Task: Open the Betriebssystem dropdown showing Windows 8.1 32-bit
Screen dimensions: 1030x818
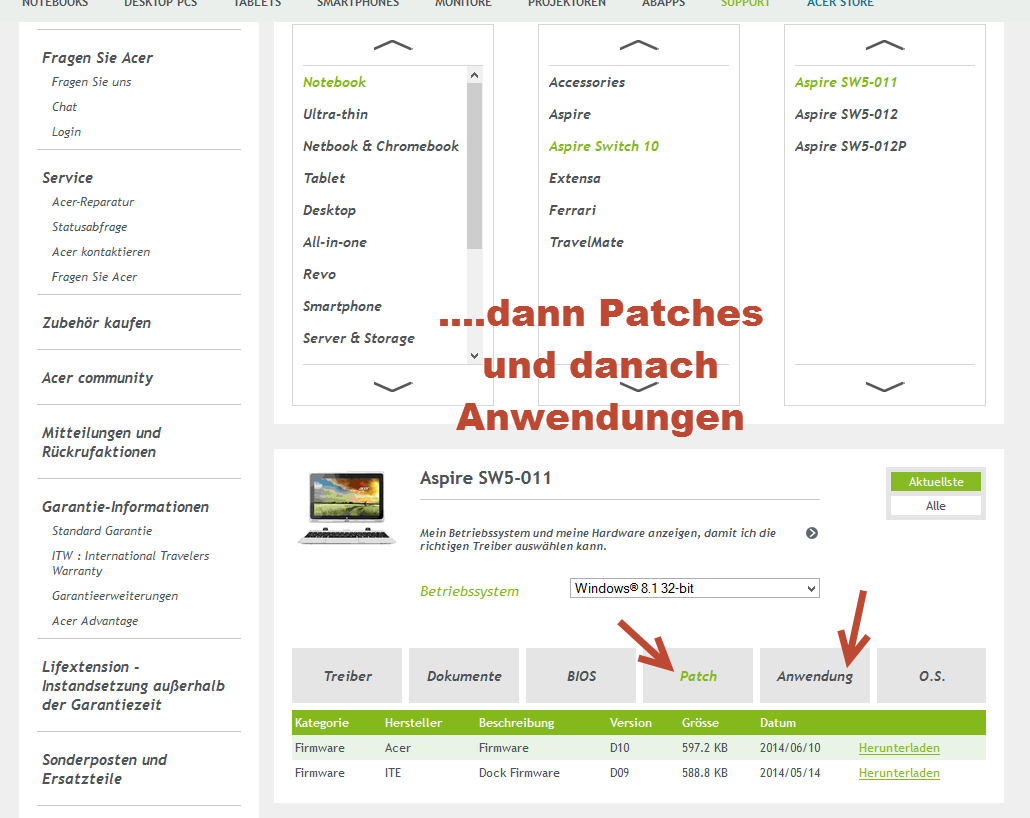Action: (694, 588)
